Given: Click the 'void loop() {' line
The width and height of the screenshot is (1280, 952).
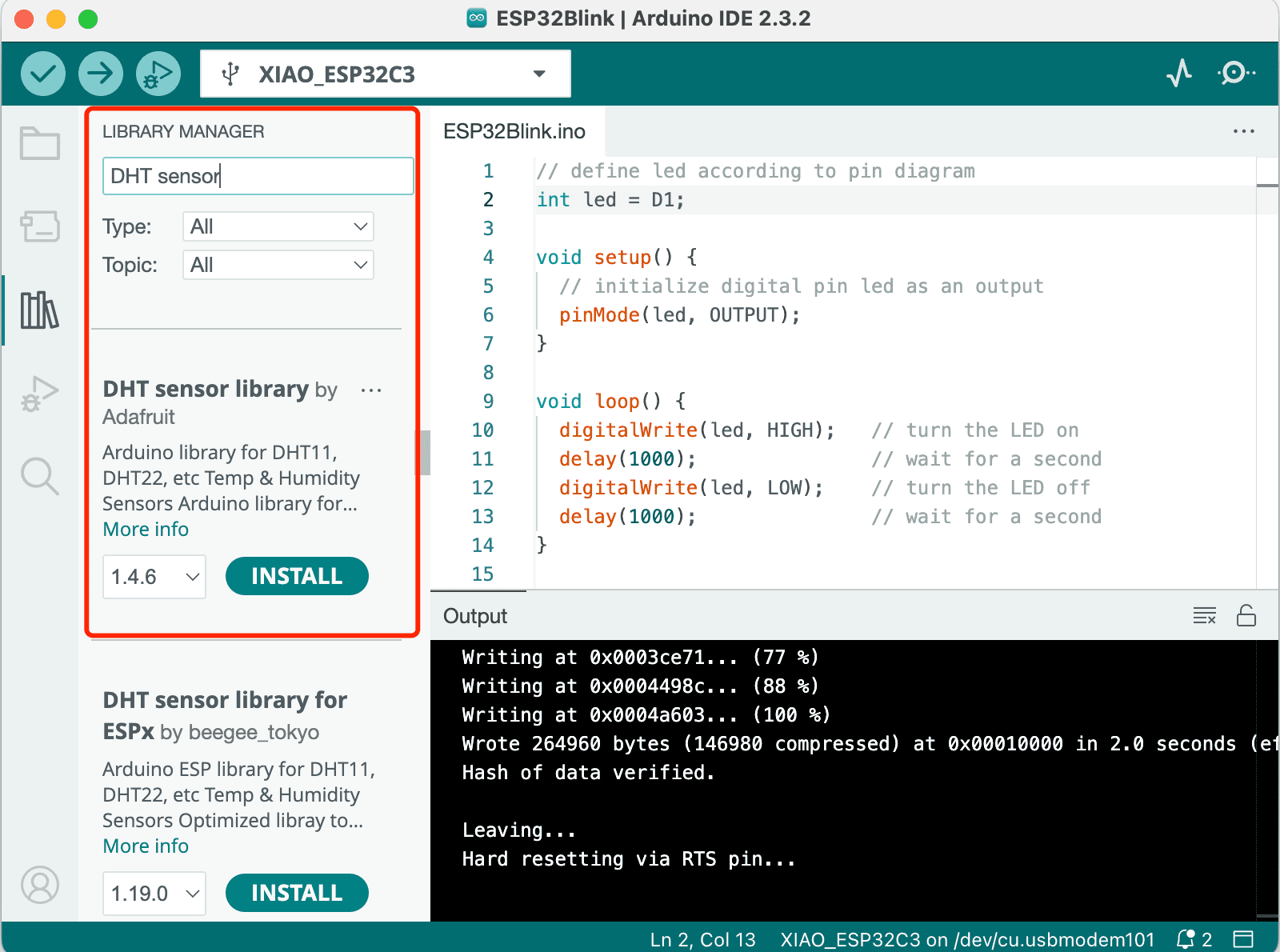Looking at the screenshot, I should [x=611, y=402].
